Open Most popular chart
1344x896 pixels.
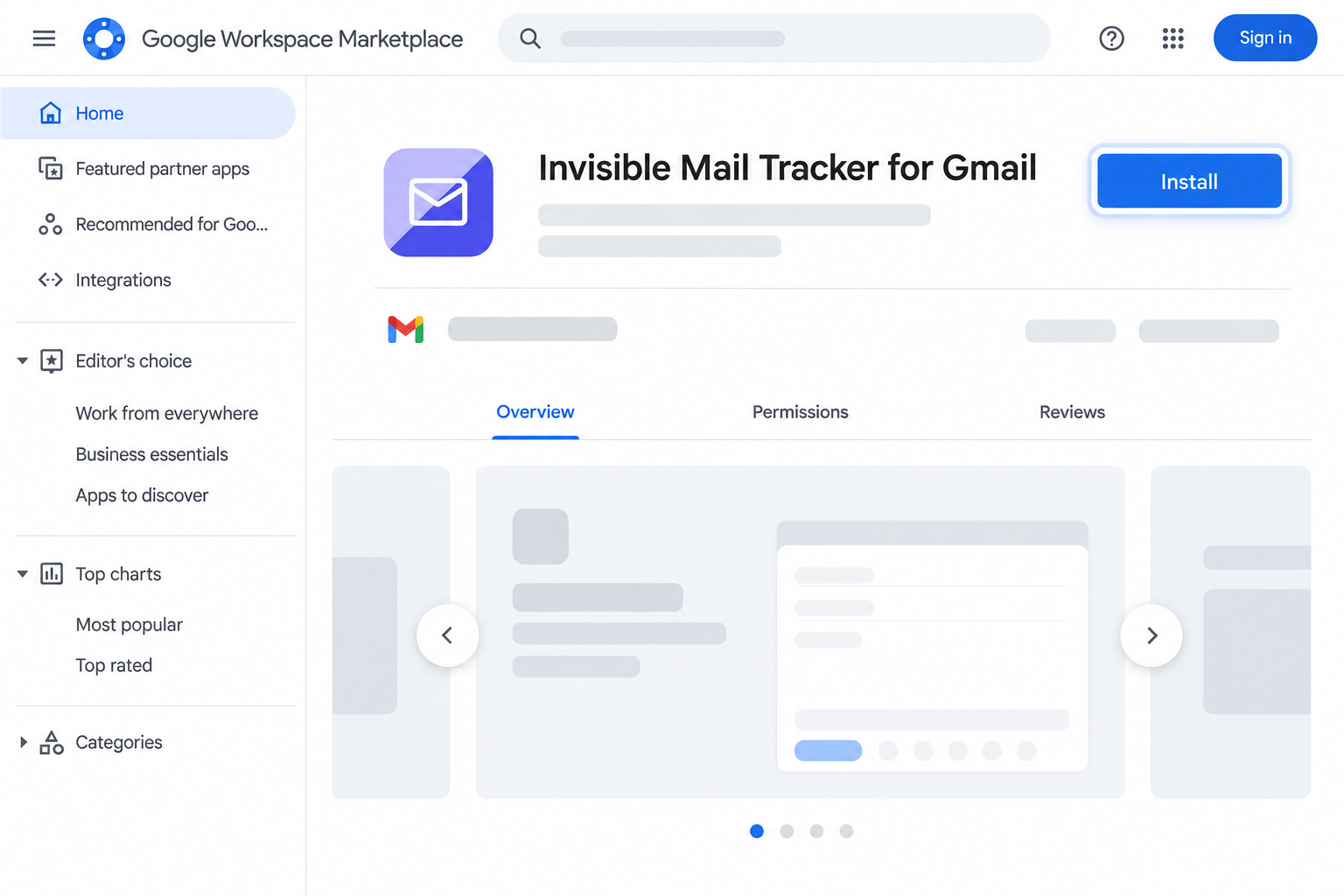129,625
